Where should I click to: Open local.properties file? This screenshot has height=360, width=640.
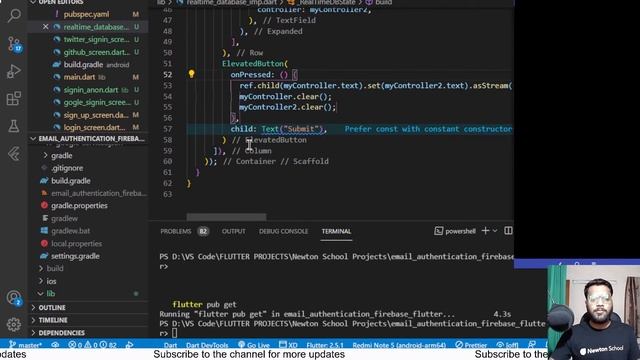click(x=76, y=244)
